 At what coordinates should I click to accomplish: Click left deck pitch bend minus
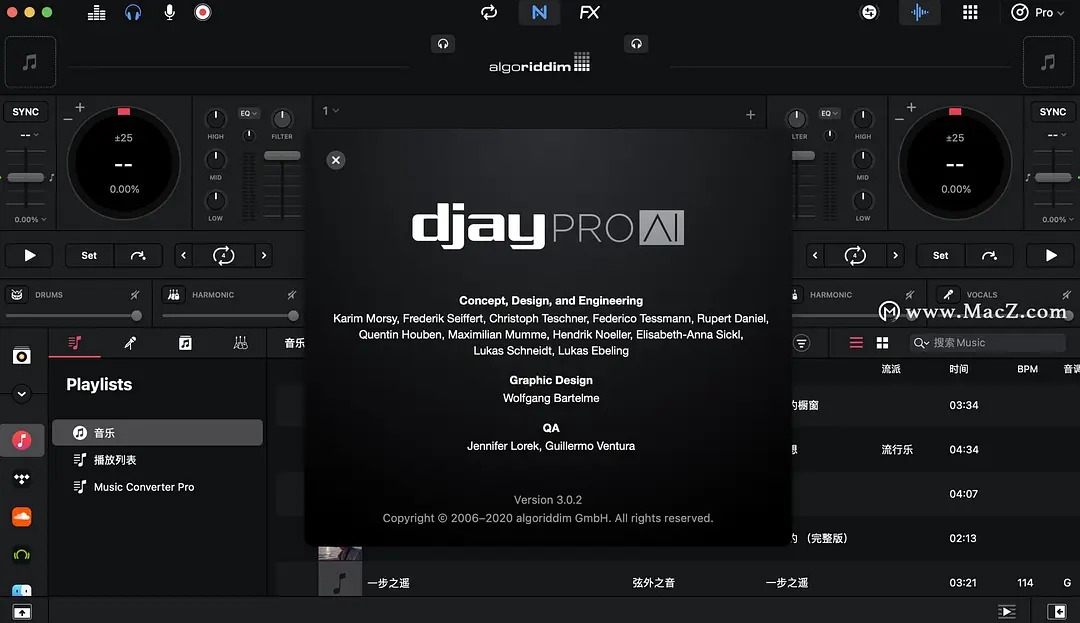tap(68, 120)
